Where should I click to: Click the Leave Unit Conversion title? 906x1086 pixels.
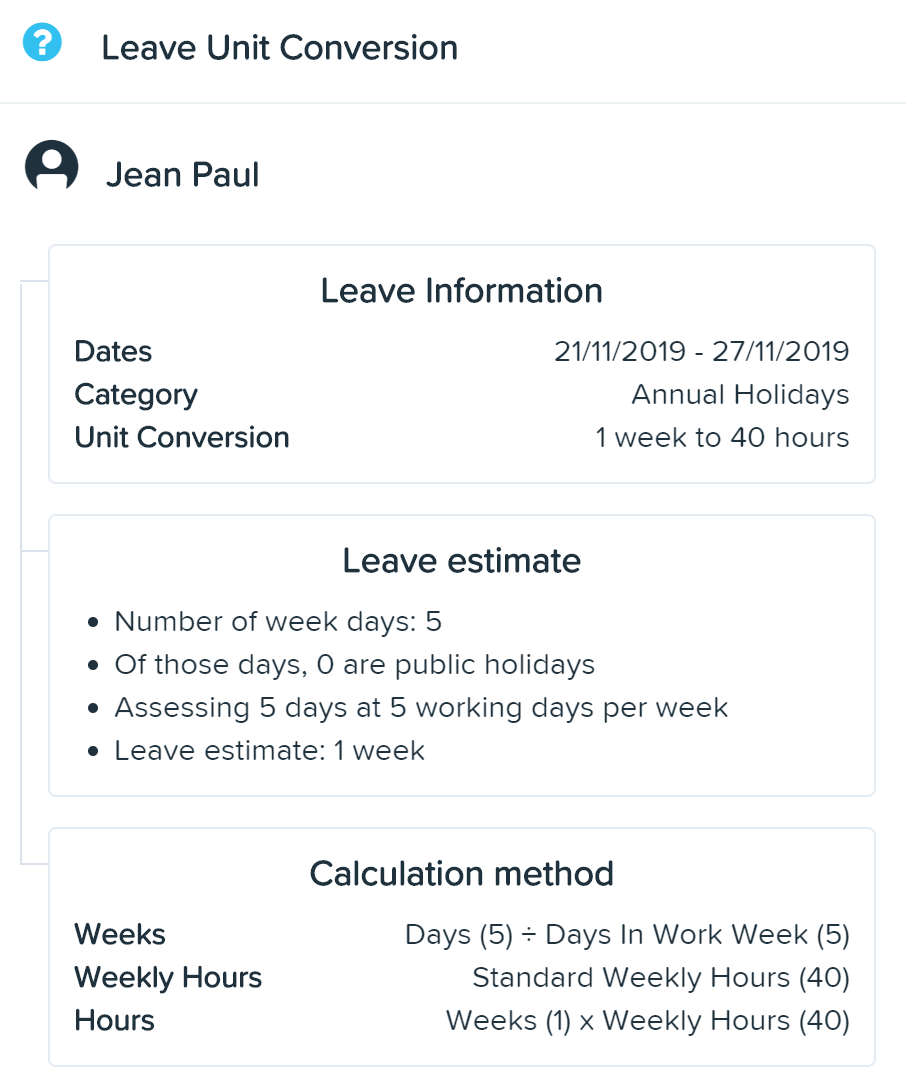(x=280, y=48)
